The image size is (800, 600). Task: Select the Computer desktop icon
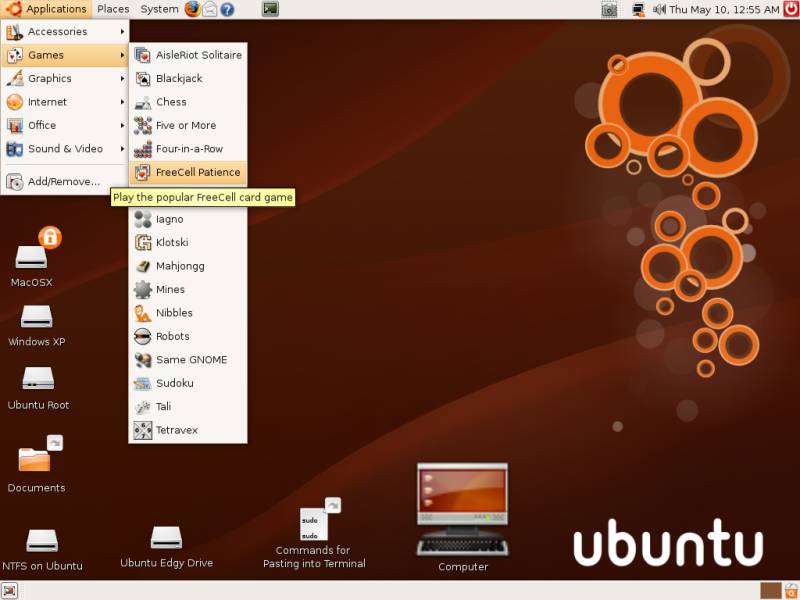point(463,510)
